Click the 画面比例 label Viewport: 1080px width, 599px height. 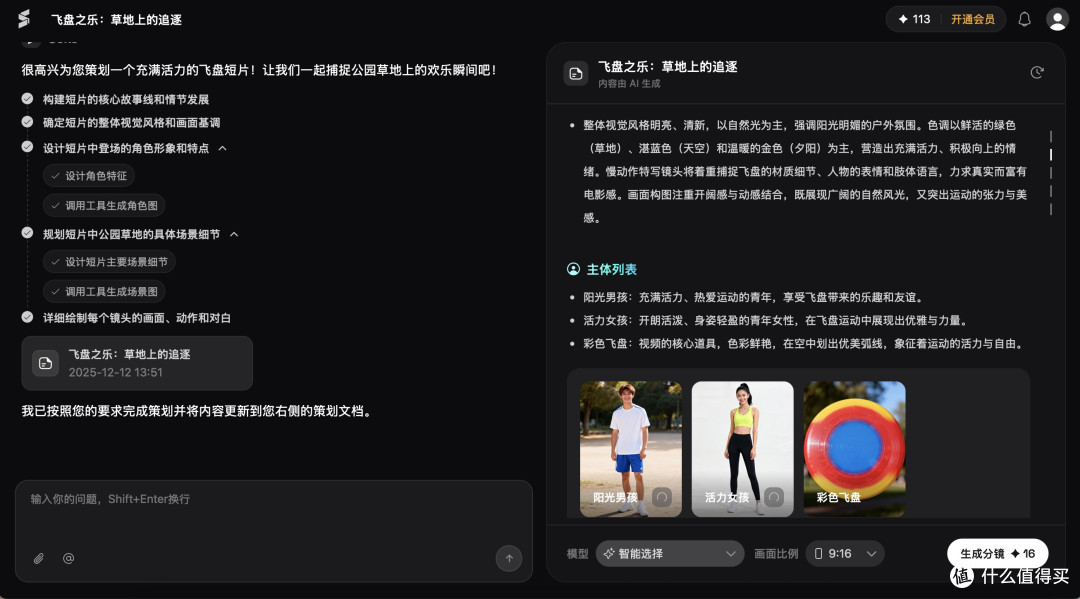point(776,554)
